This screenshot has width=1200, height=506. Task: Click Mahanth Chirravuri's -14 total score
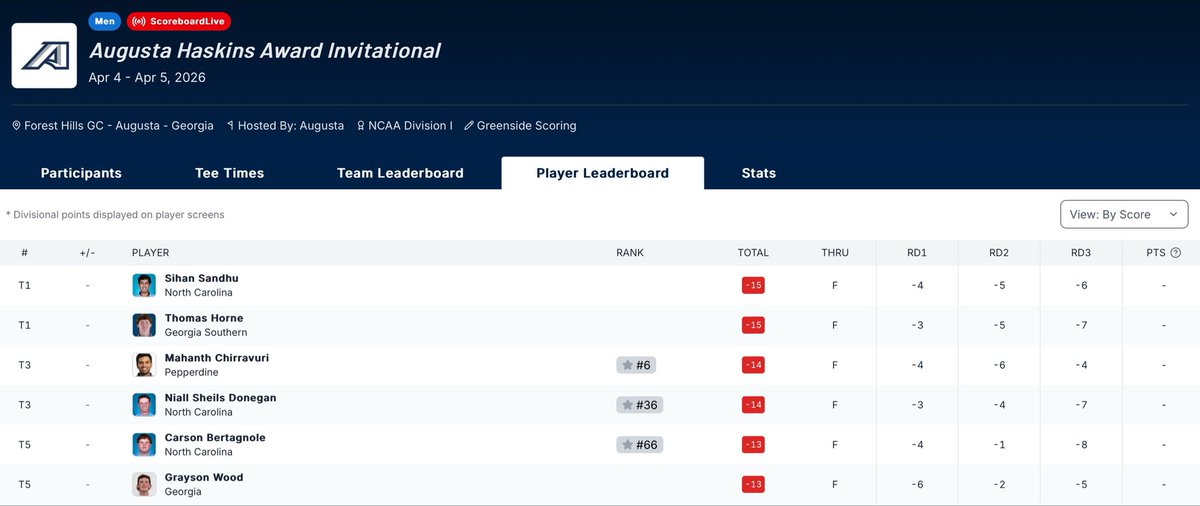pyautogui.click(x=753, y=365)
